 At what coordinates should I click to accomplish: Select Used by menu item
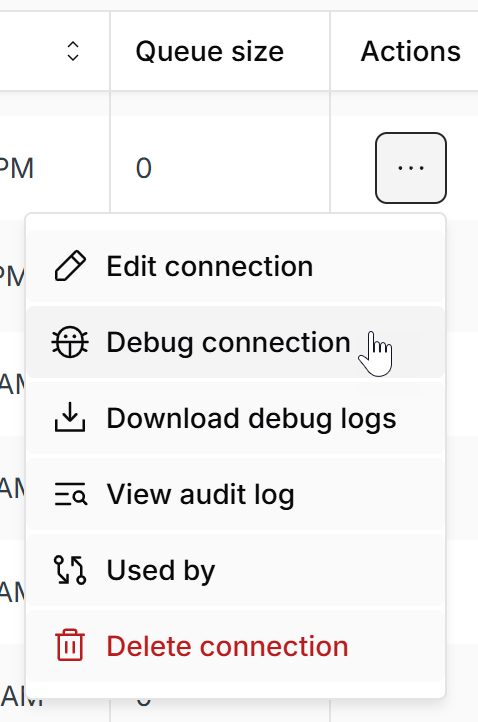click(x=236, y=571)
